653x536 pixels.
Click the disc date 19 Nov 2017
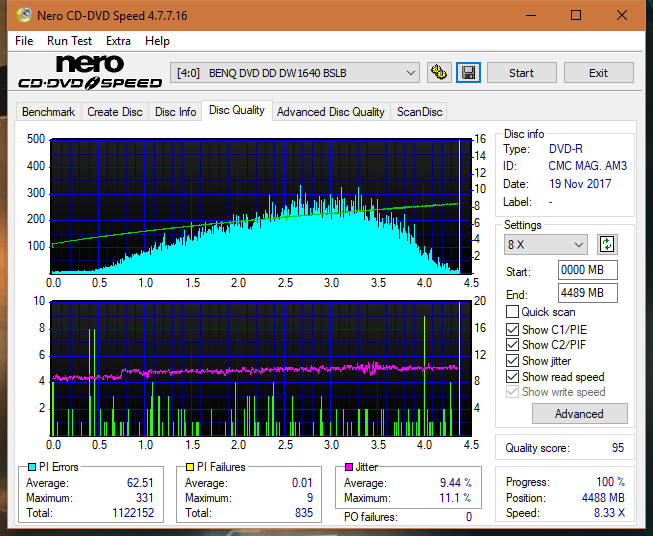click(580, 184)
